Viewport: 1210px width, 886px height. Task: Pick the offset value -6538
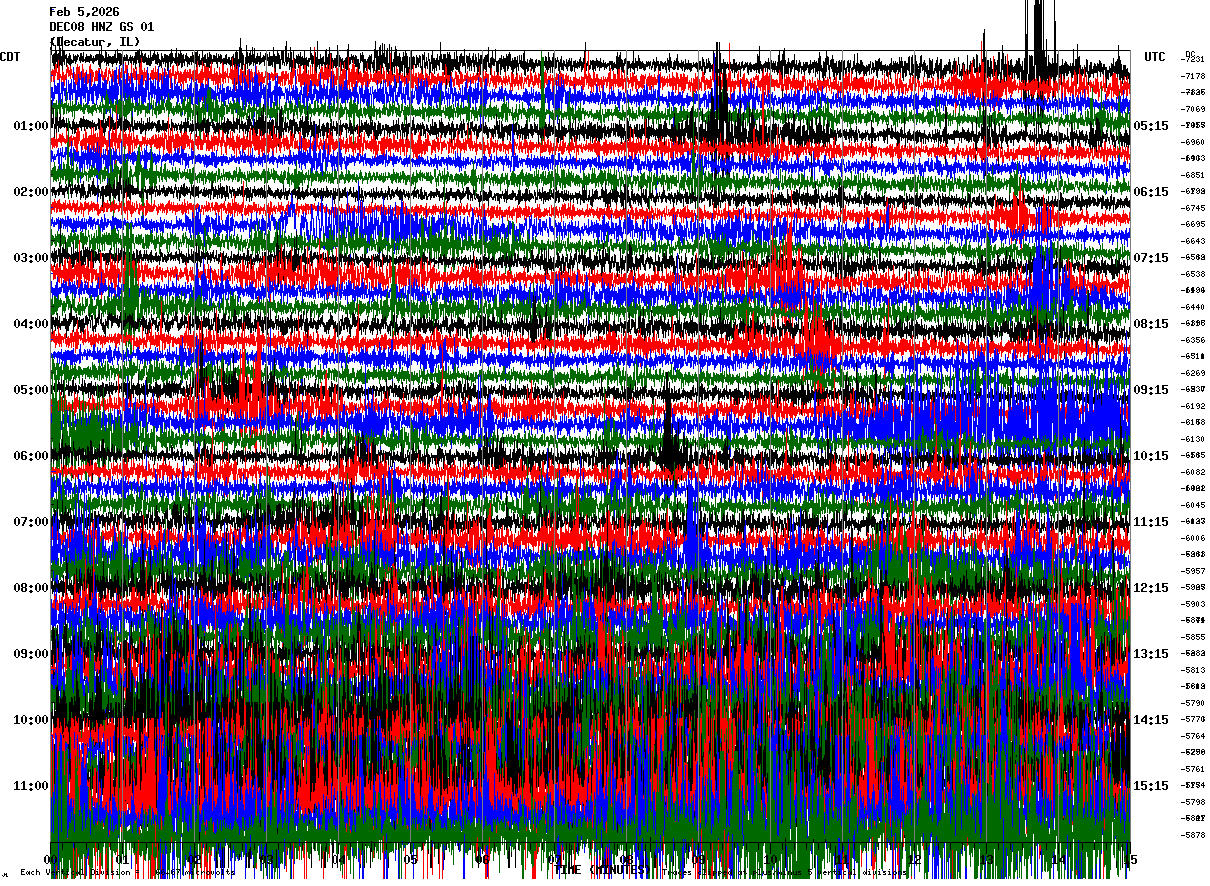click(x=1194, y=274)
